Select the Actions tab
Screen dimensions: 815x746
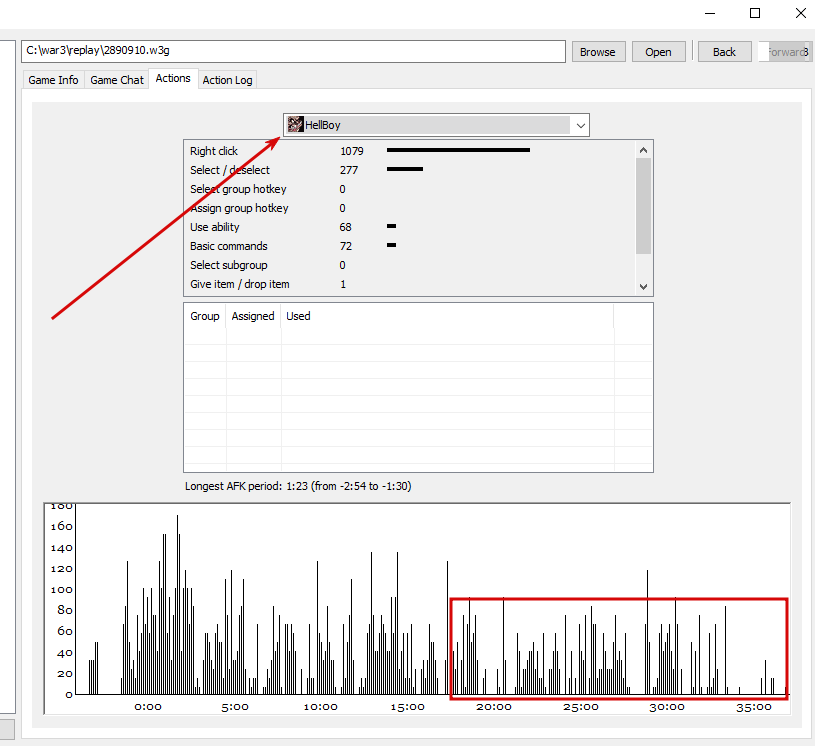[x=173, y=78]
